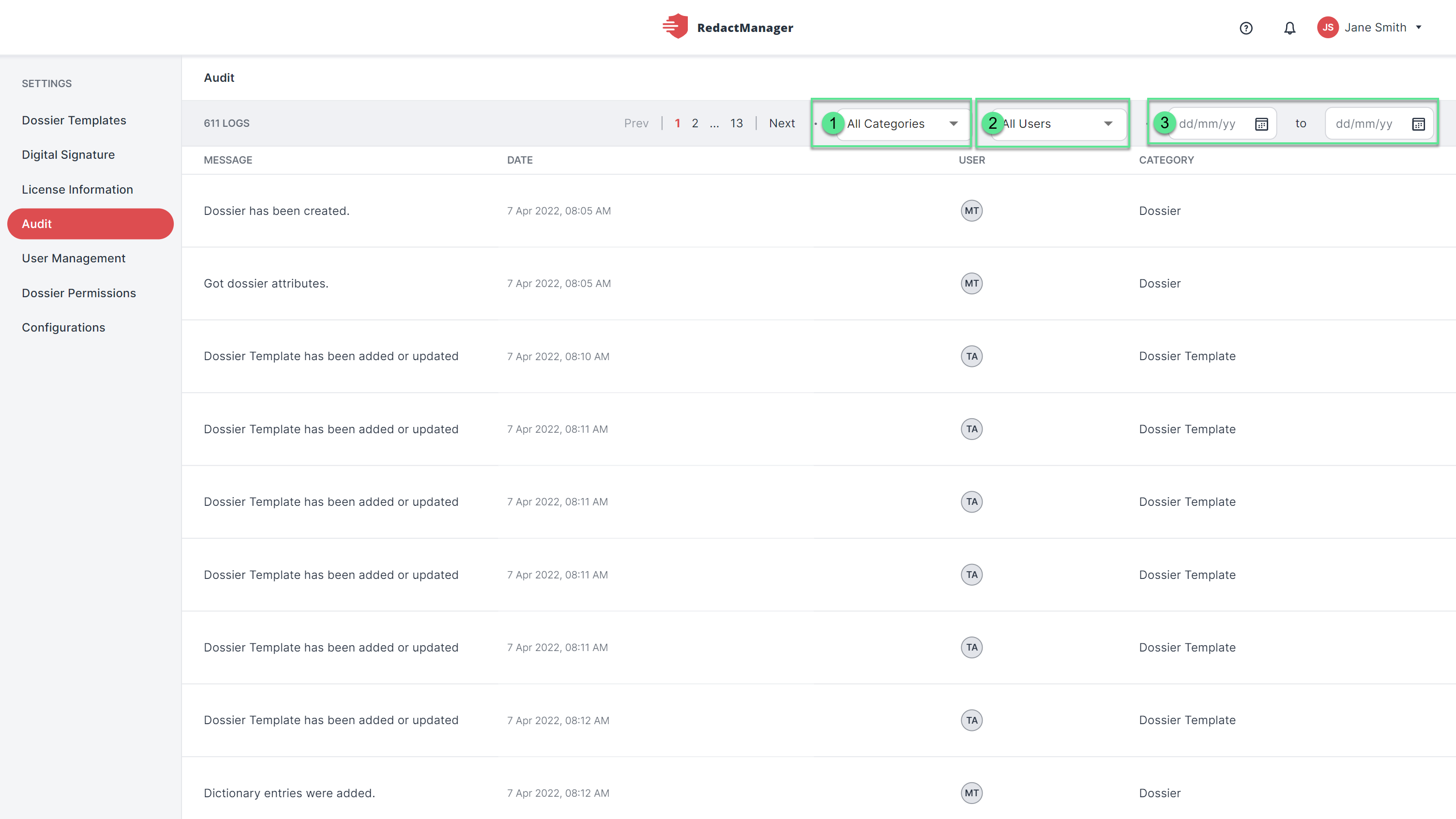Open the help question mark icon
Screen dimensions: 1456x819
(1246, 28)
